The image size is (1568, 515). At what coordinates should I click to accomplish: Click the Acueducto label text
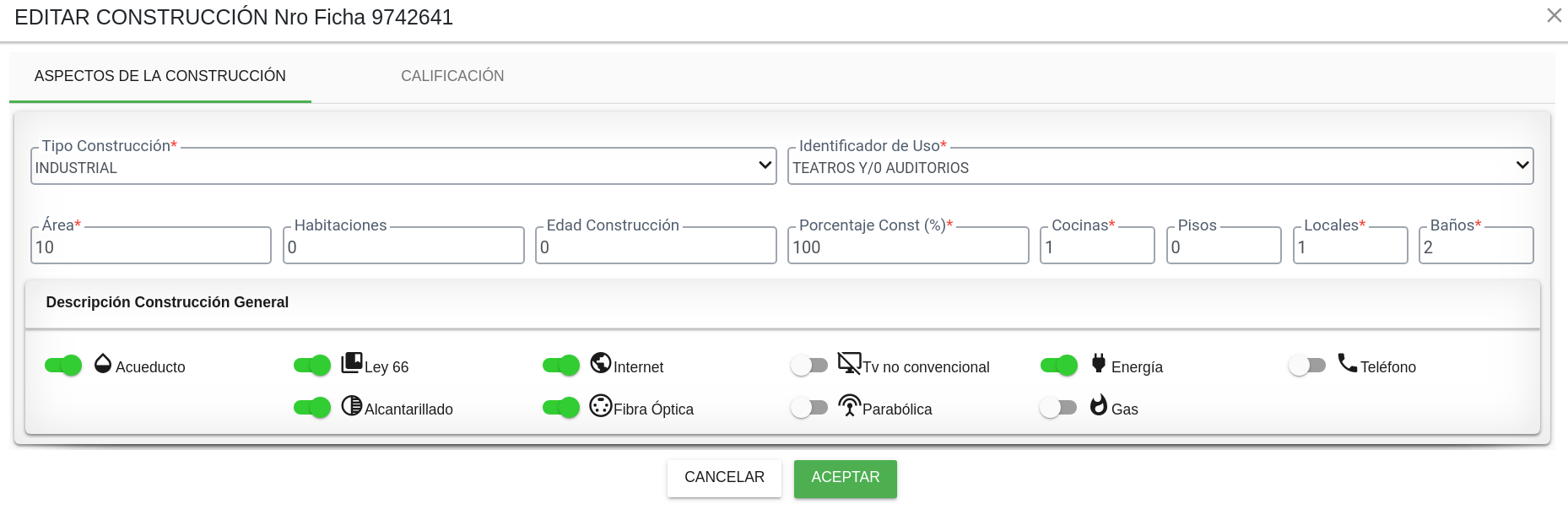(x=150, y=367)
